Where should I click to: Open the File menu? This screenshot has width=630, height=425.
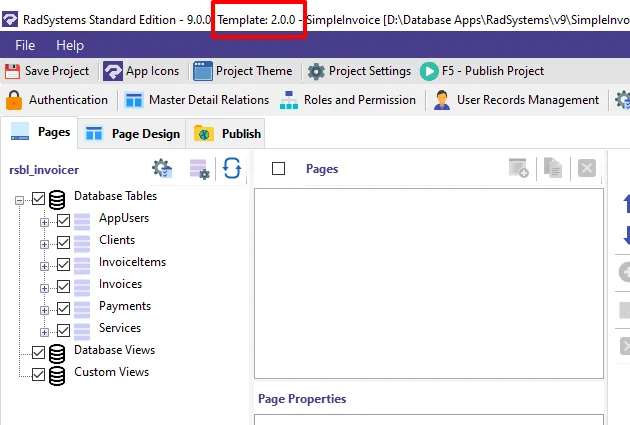point(25,45)
